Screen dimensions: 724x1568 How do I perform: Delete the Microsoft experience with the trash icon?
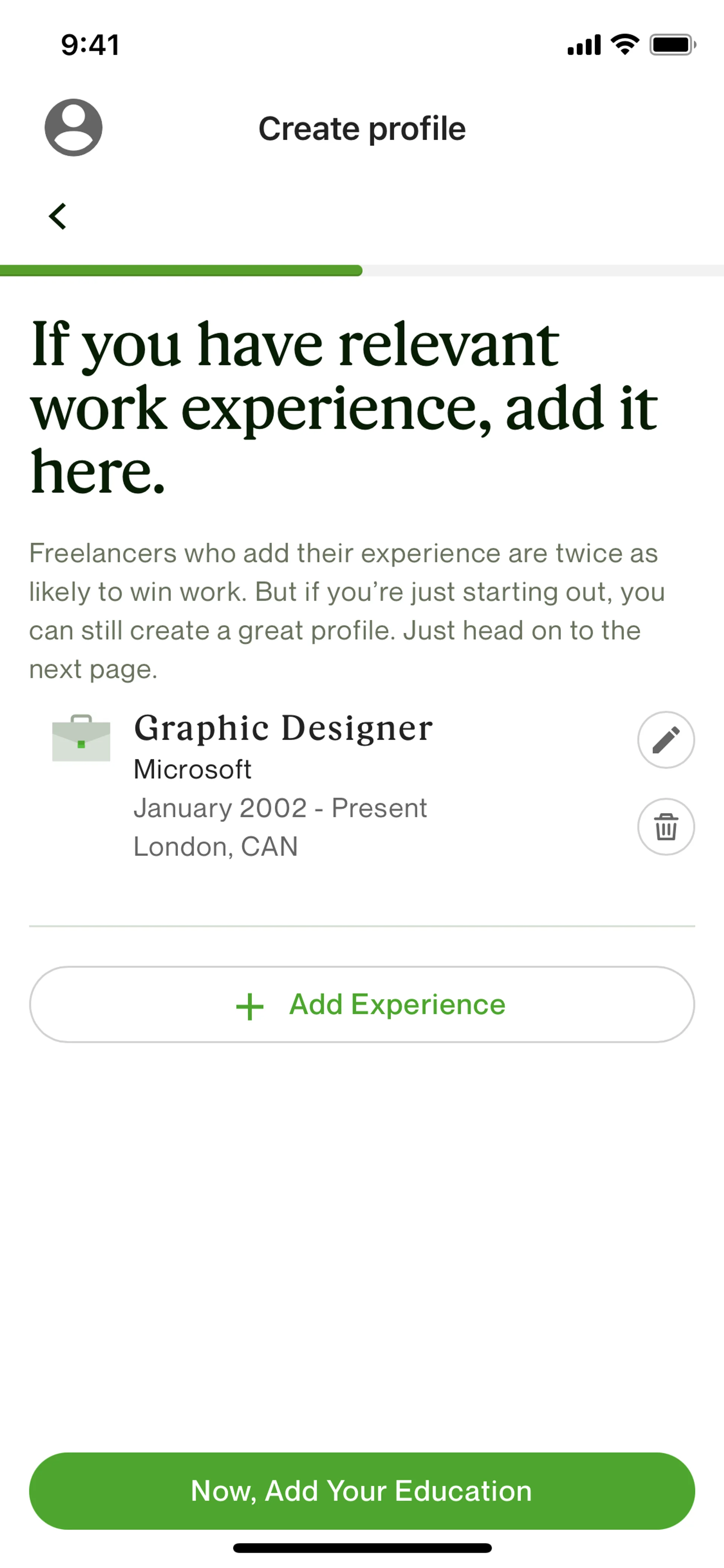(x=666, y=826)
